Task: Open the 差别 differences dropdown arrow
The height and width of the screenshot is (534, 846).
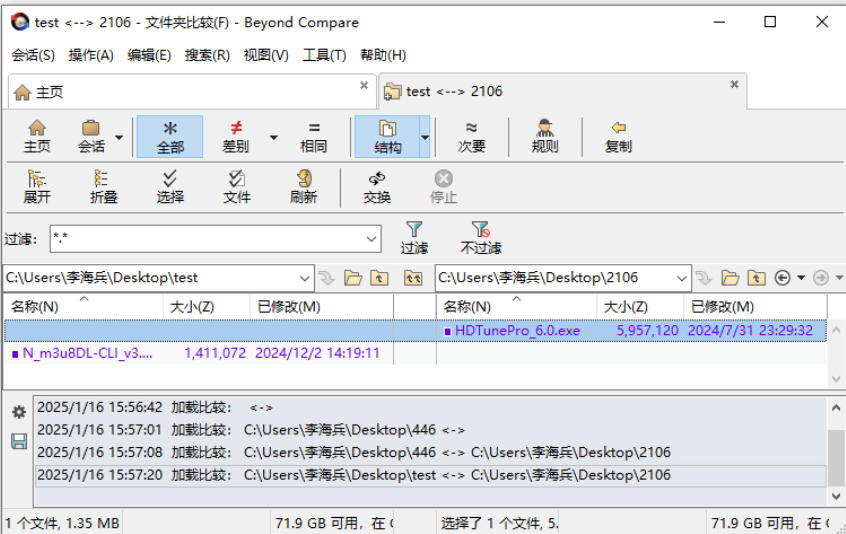Action: [274, 137]
